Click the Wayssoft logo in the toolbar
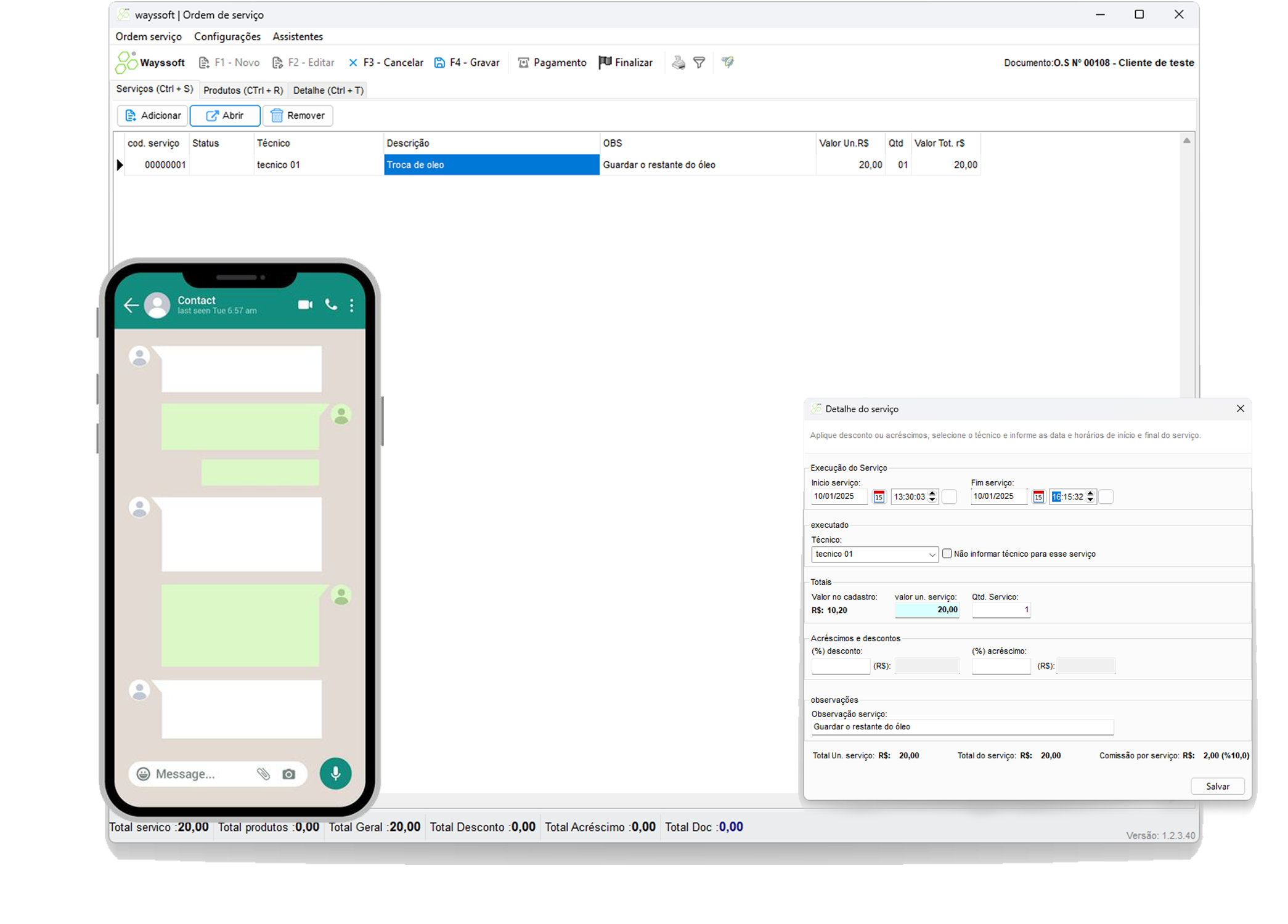Viewport: 1288px width, 924px height. [x=150, y=63]
